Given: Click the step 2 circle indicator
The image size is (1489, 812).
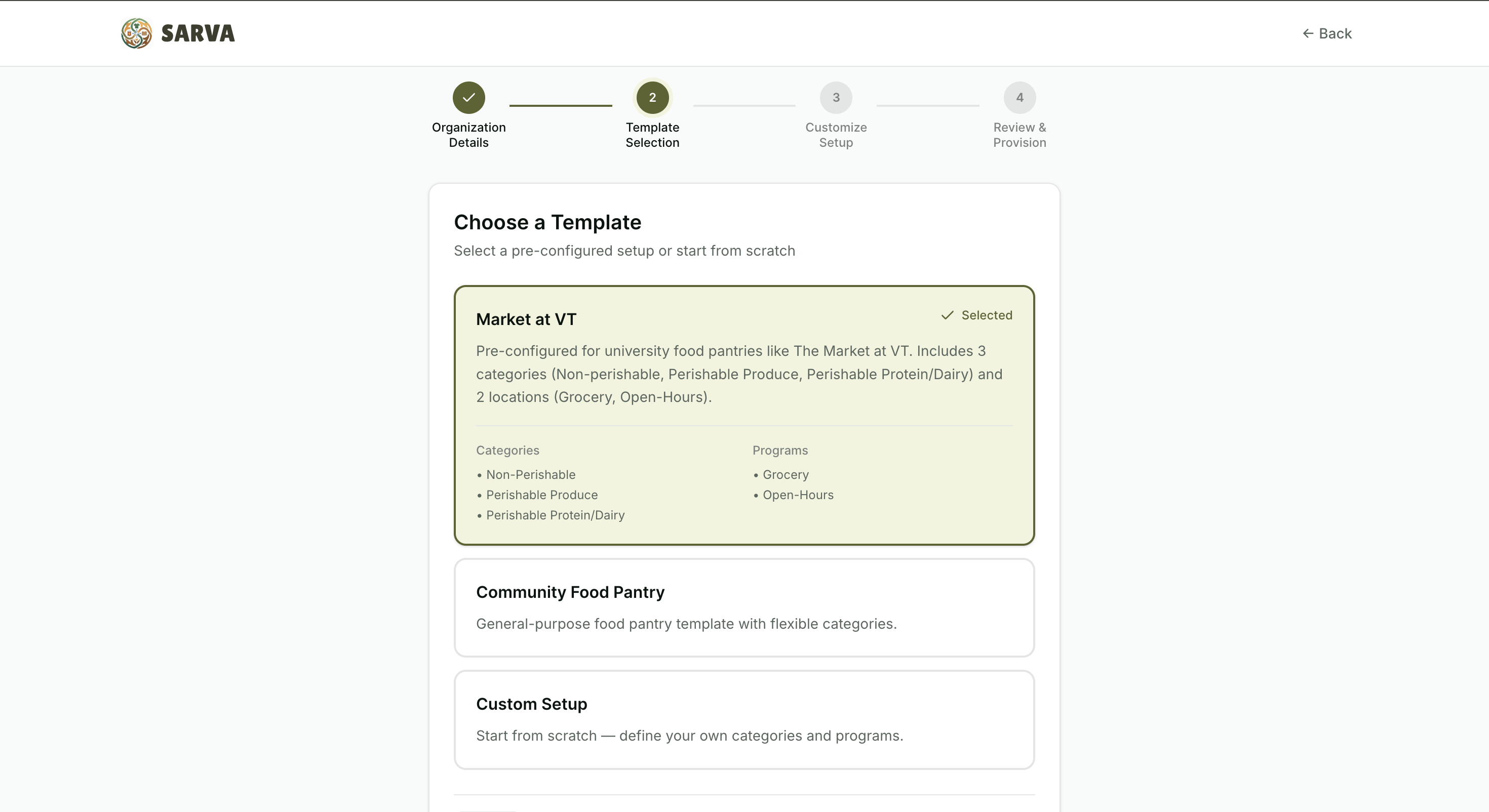Looking at the screenshot, I should (x=652, y=97).
